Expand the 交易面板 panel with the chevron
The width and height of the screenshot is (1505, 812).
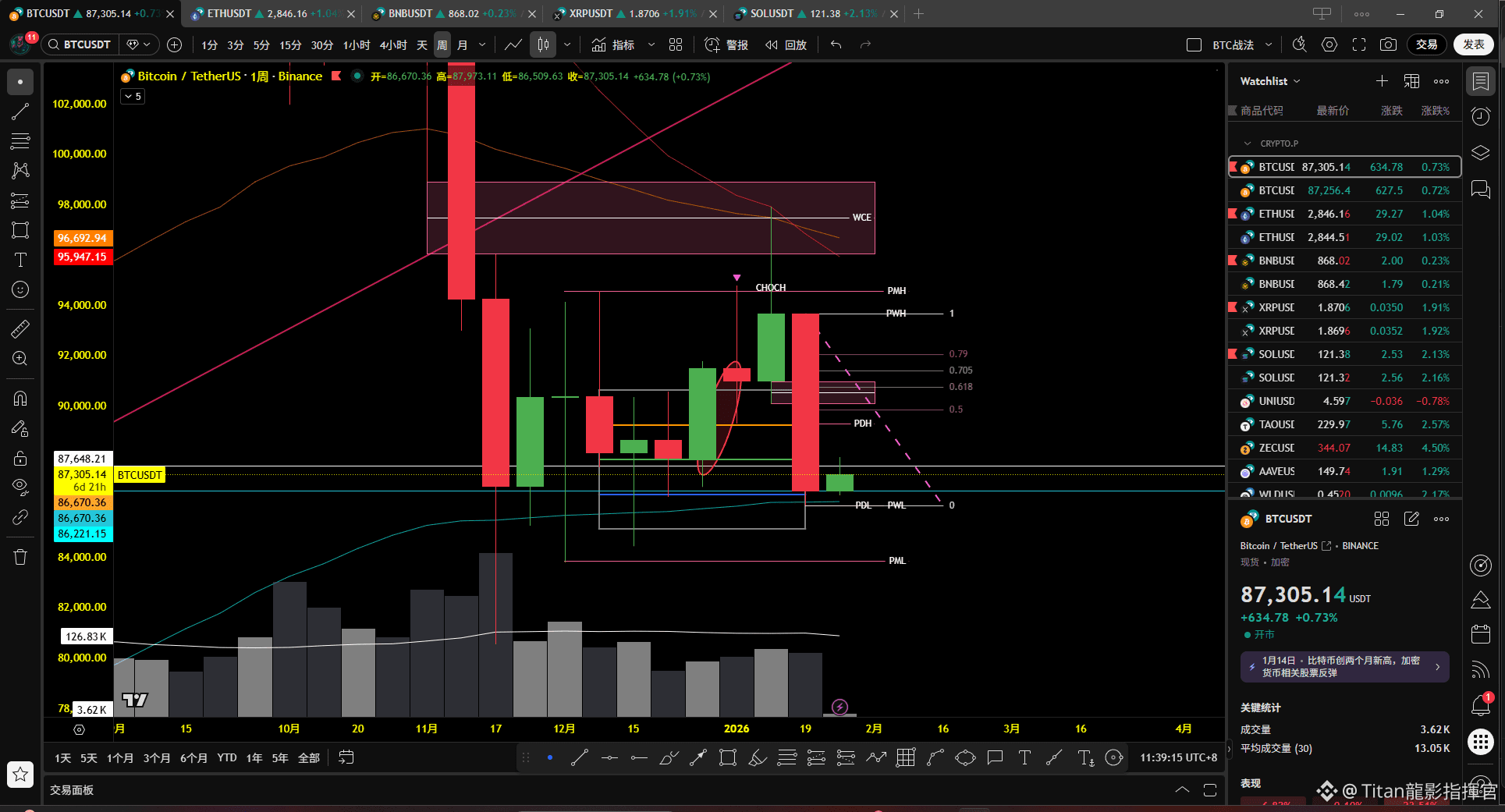click(1182, 790)
